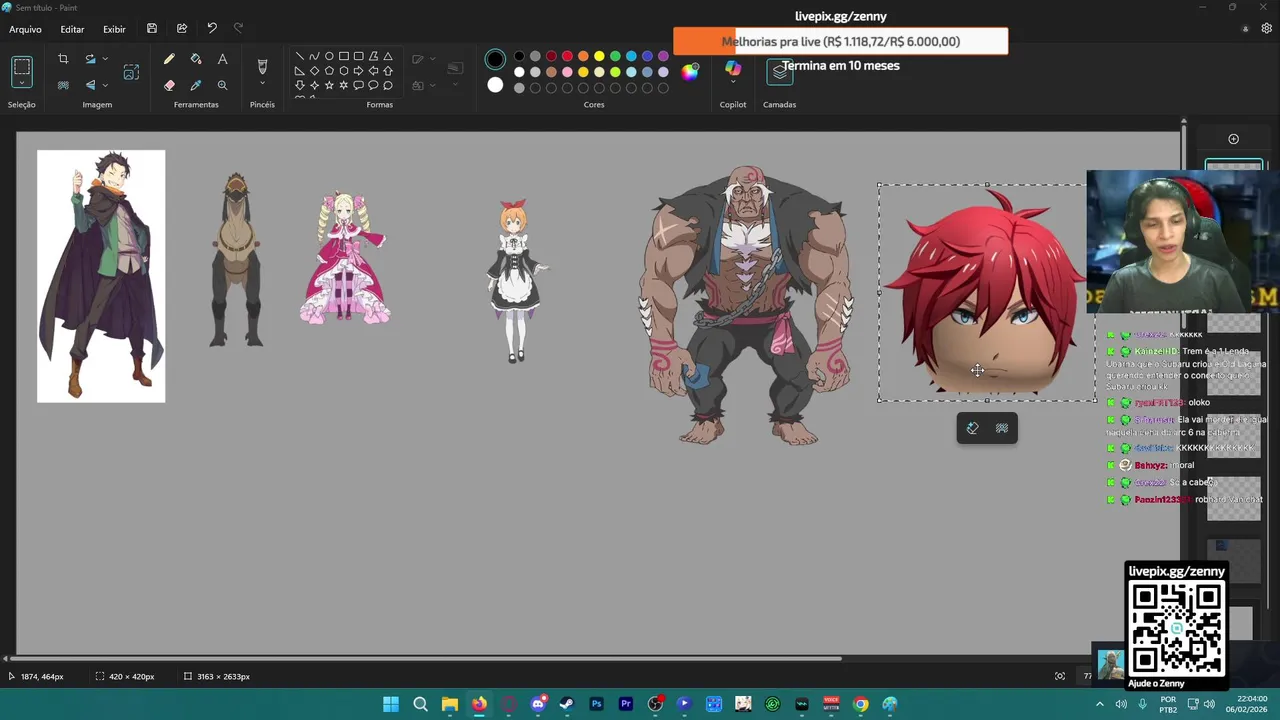The image size is (1280, 720).
Task: Open File Explorer from taskbar
Action: tap(450, 704)
